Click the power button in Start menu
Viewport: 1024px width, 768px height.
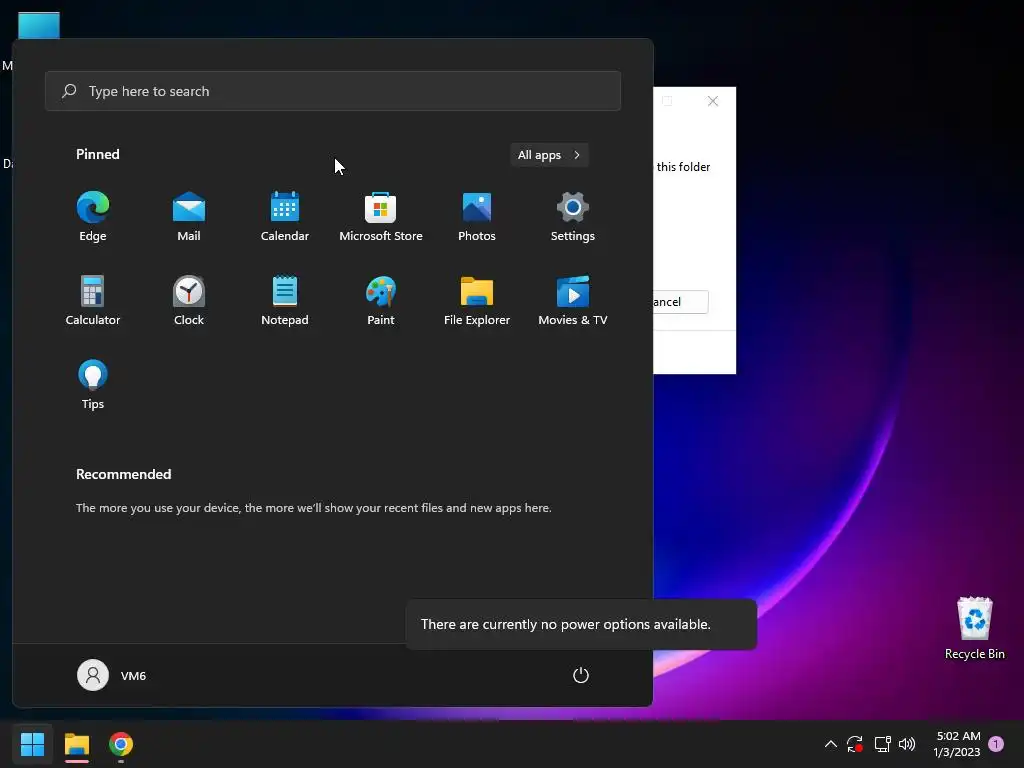pyautogui.click(x=581, y=675)
